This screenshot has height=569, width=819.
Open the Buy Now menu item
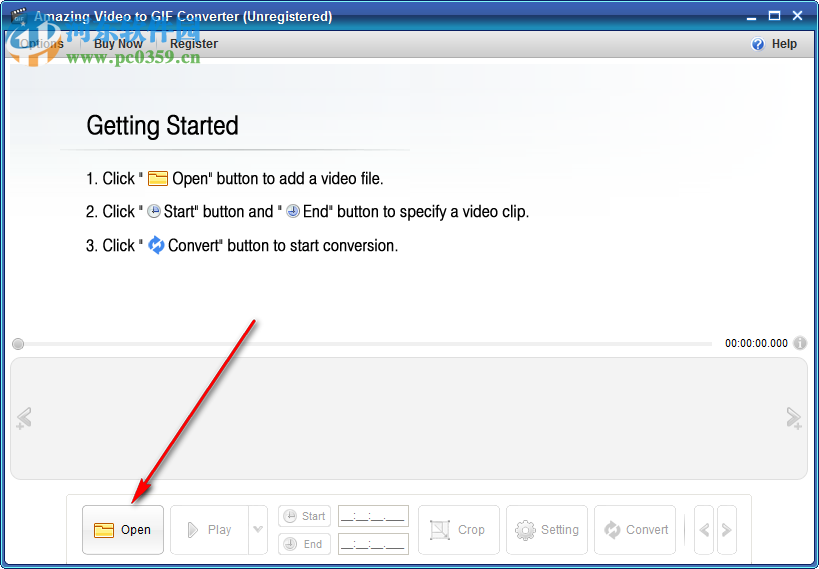pyautogui.click(x=118, y=44)
